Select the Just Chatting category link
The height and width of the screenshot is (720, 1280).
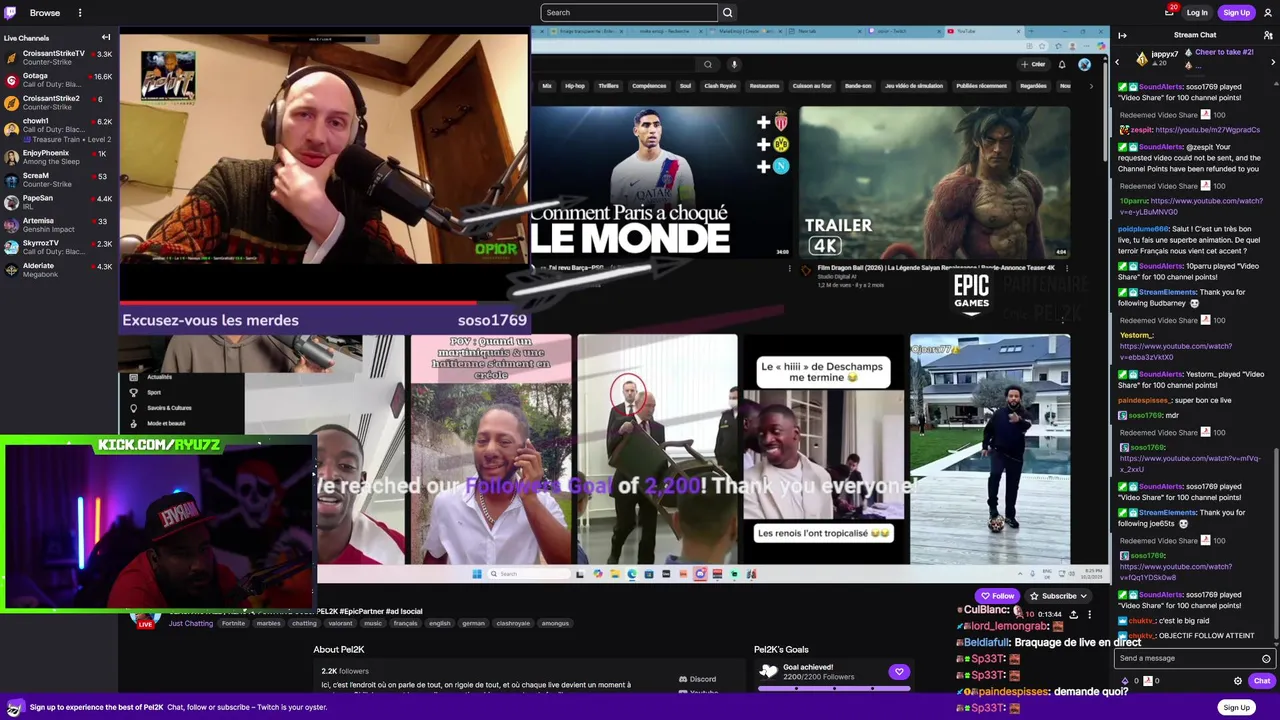[191, 623]
